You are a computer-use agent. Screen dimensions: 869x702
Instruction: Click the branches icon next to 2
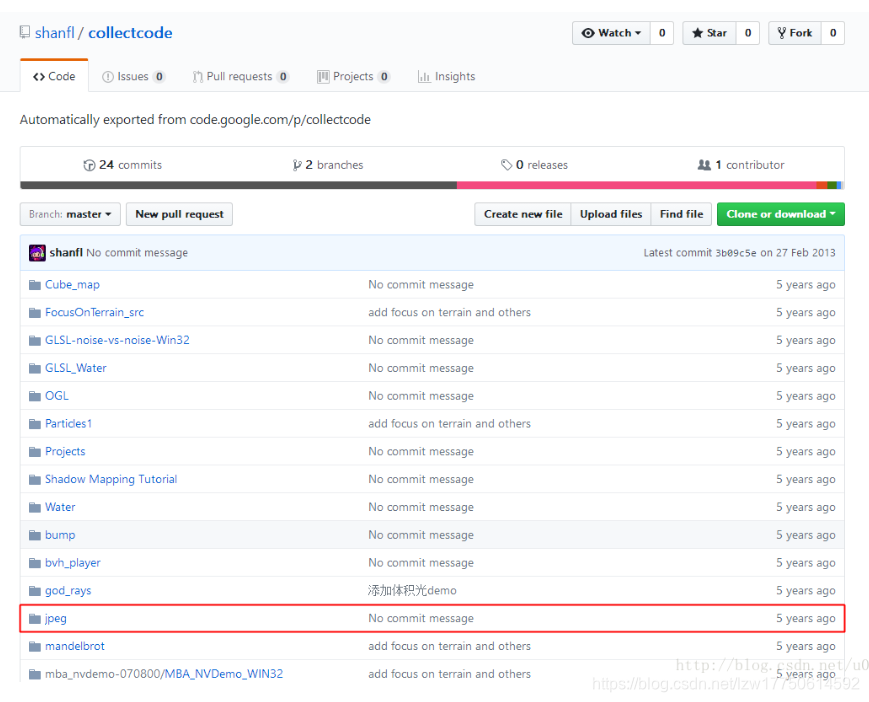point(297,165)
